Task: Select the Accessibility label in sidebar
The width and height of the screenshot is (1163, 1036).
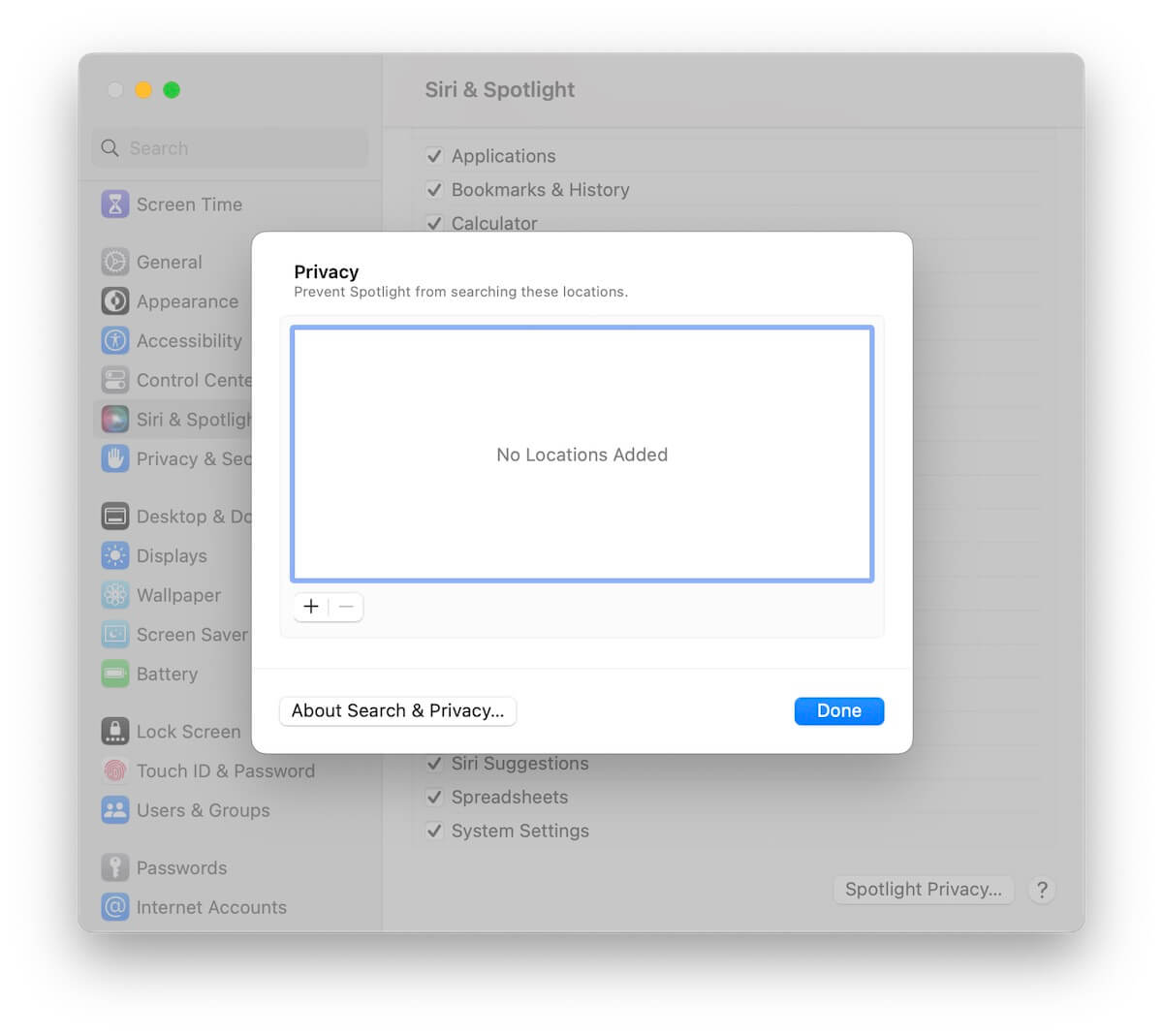Action: (189, 341)
